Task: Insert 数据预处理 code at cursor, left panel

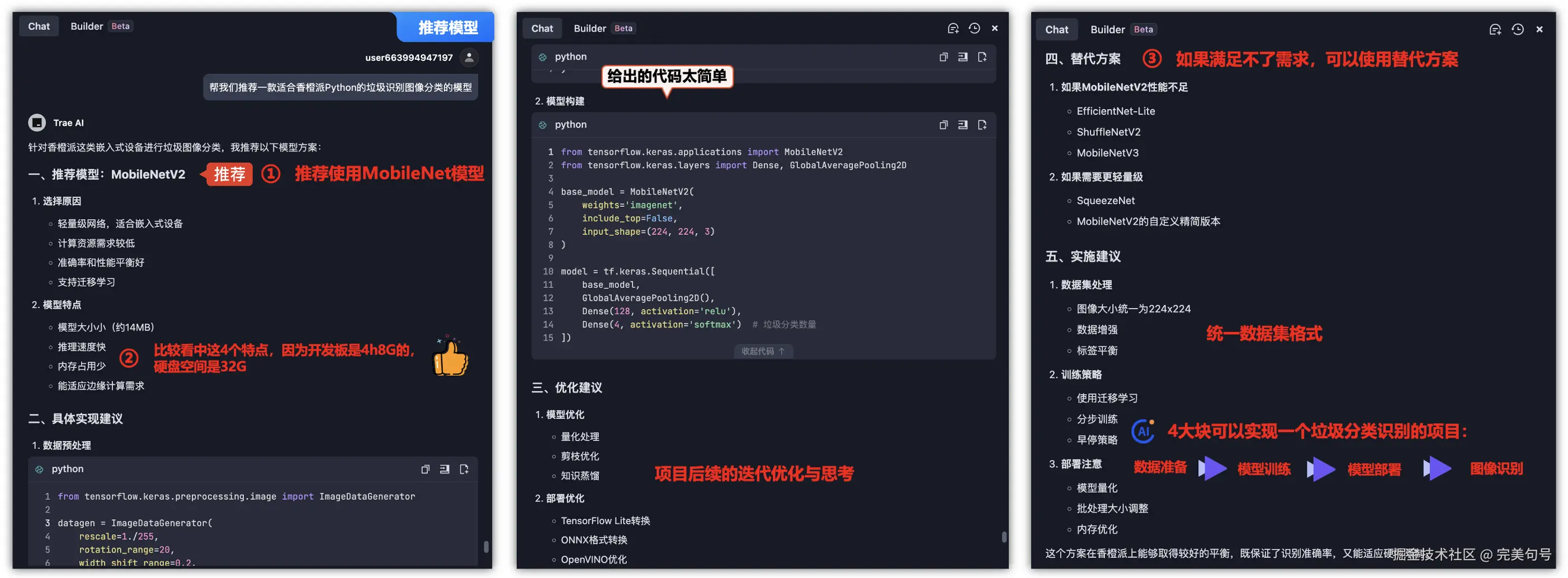Action: pyautogui.click(x=445, y=469)
